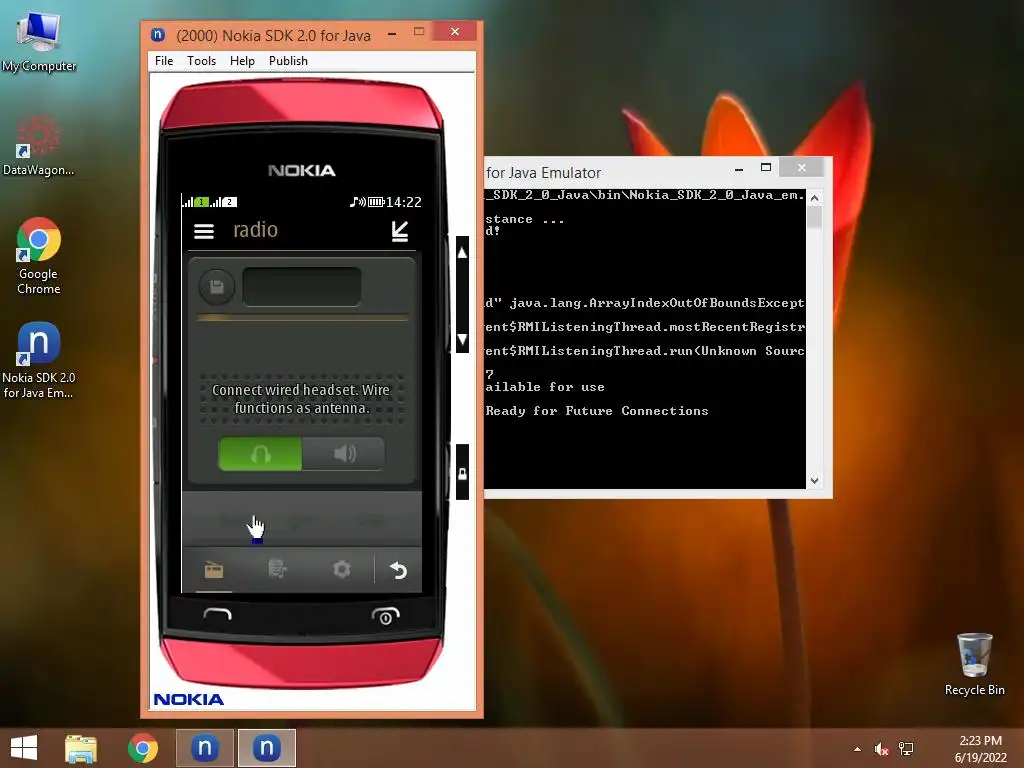Click the volume up side key

tap(462, 253)
